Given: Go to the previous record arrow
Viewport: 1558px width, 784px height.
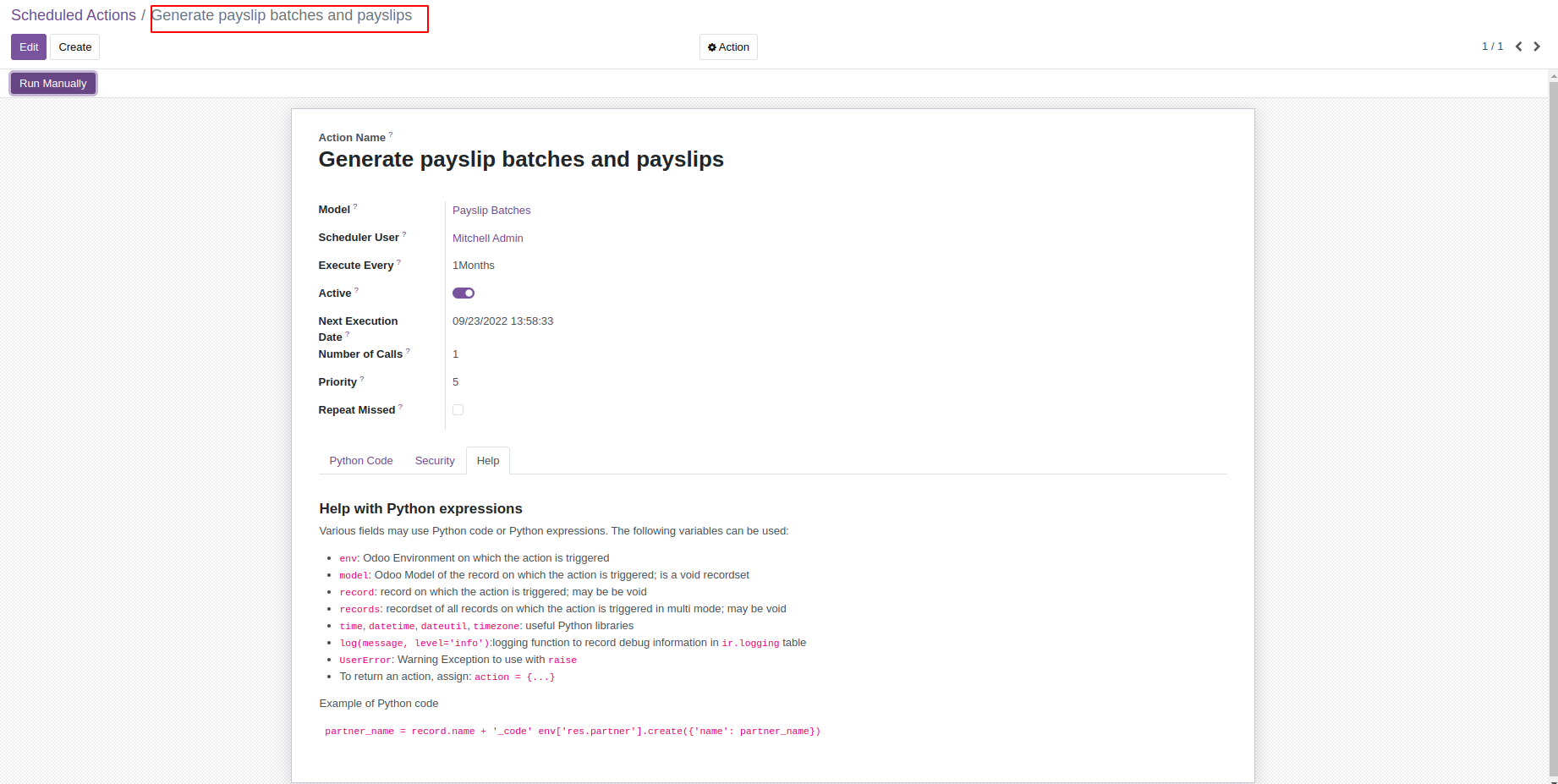Looking at the screenshot, I should point(1519,47).
